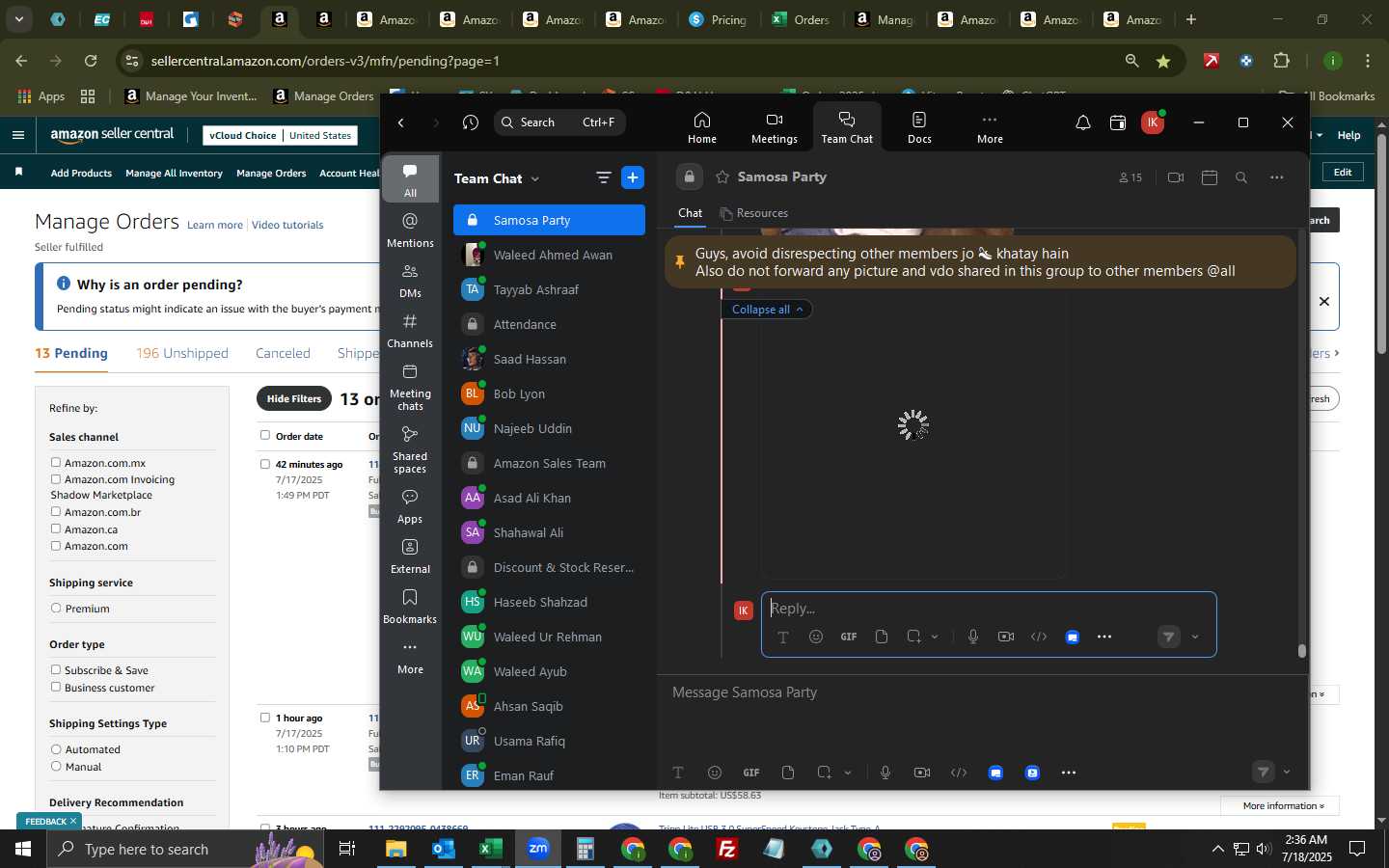The image size is (1389, 868).
Task: Open Video tutorials link
Action: click(x=287, y=225)
